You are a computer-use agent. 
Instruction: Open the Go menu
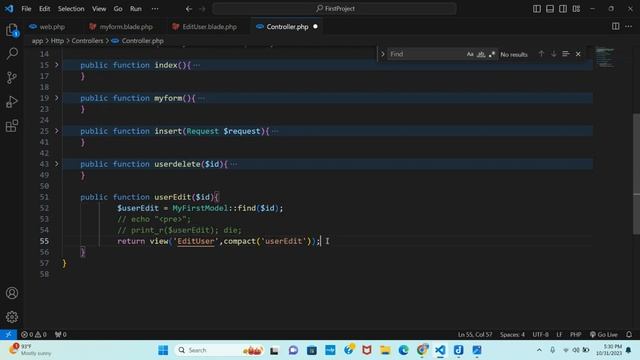pos(118,9)
